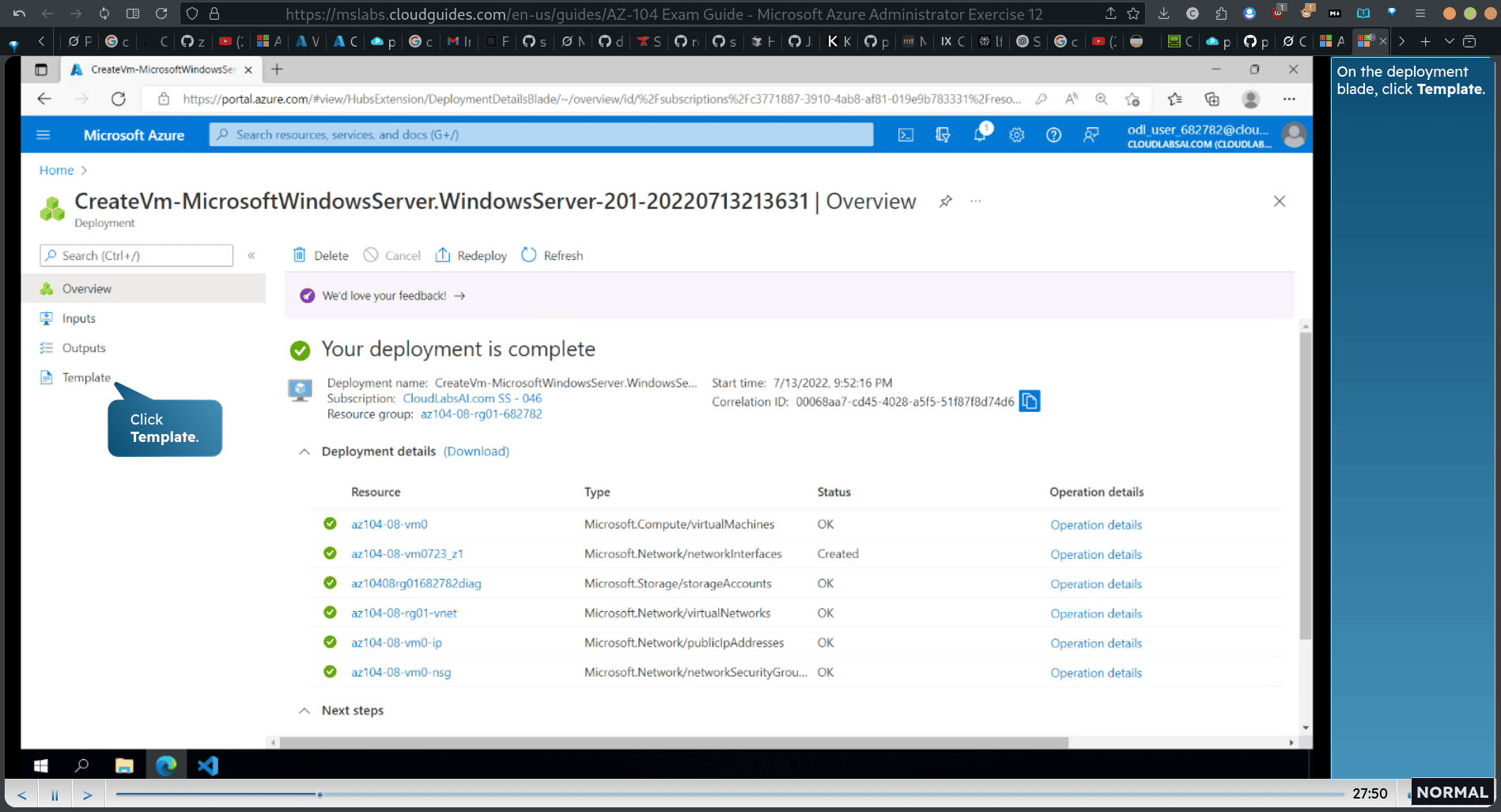Click the Azure account avatar
Screen dimensions: 1501x812
[1295, 135]
